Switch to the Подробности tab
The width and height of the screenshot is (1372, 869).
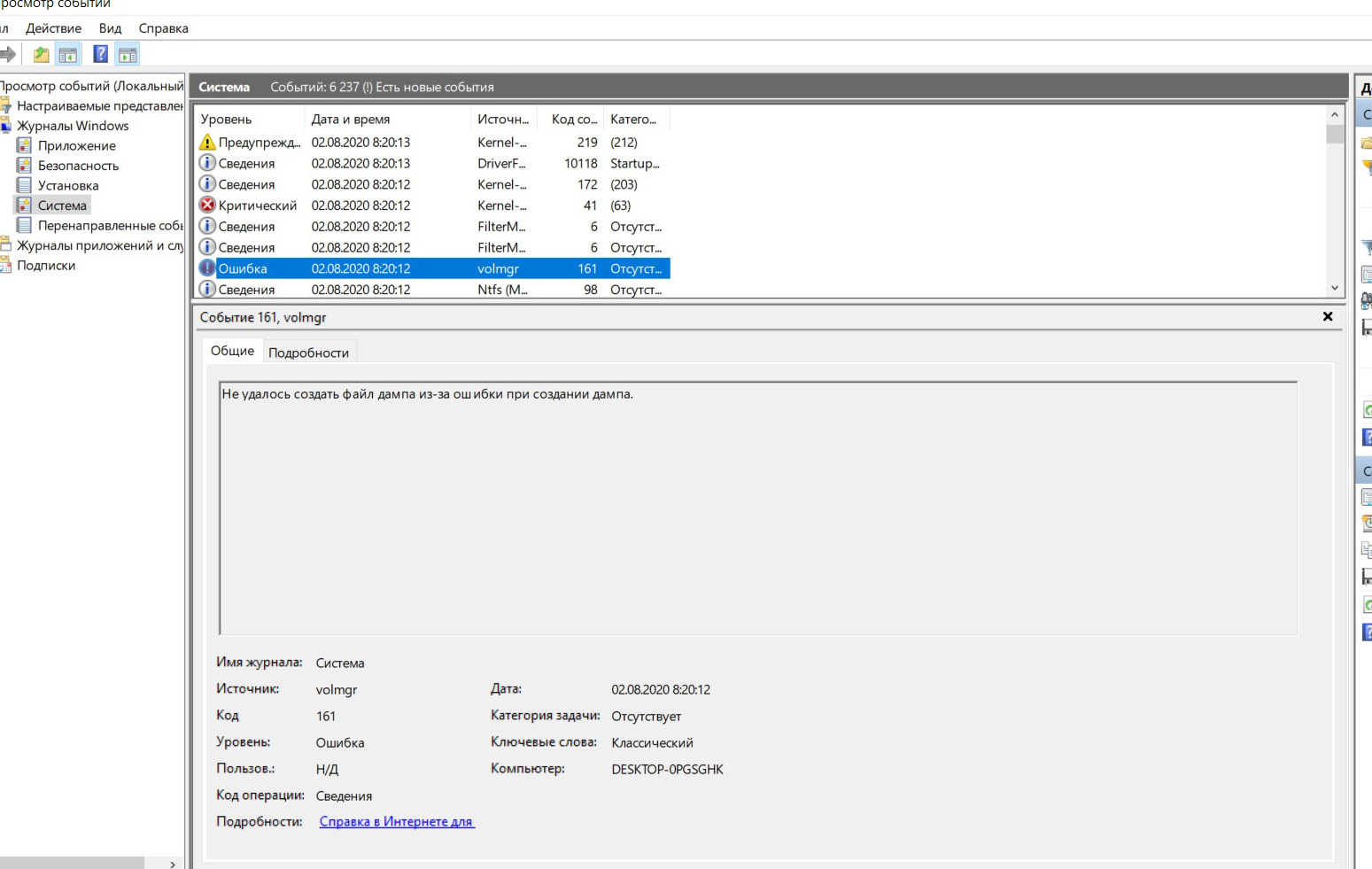tap(308, 353)
